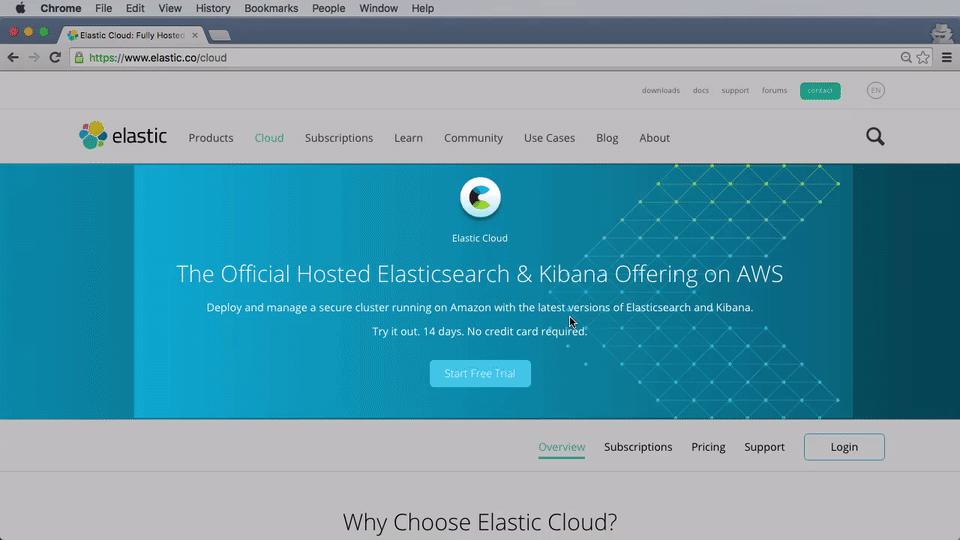The image size is (960, 540).
Task: Open Products in main navigation
Action: coord(211,138)
